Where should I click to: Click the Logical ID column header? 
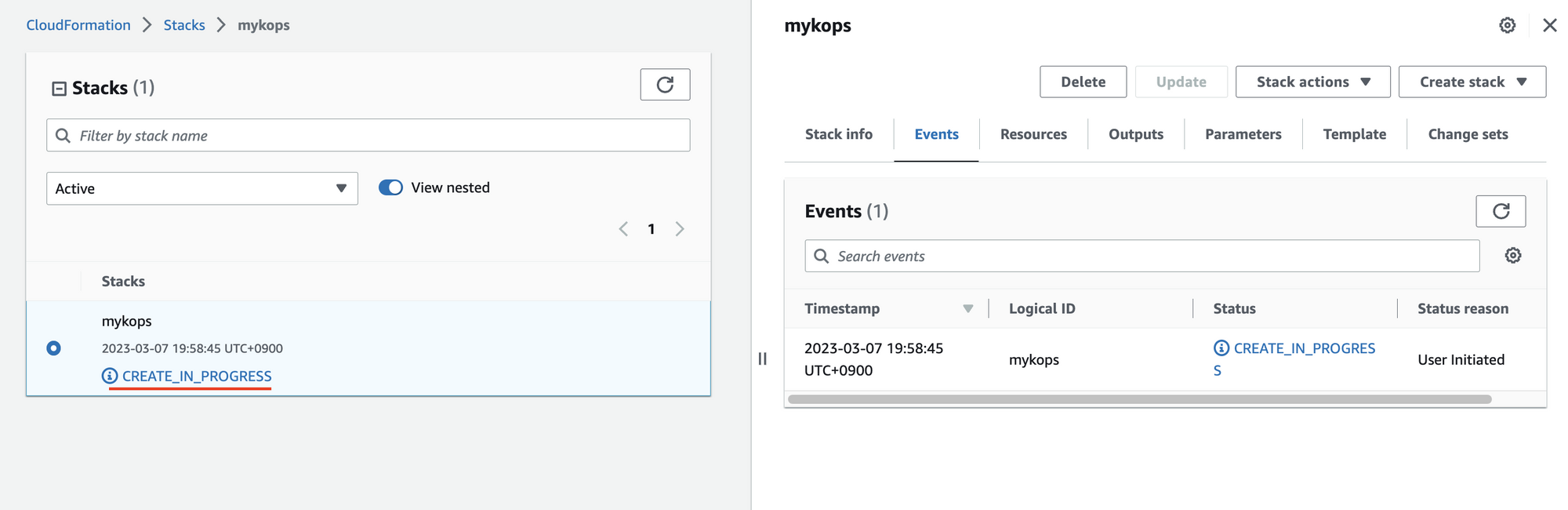[x=1042, y=308]
